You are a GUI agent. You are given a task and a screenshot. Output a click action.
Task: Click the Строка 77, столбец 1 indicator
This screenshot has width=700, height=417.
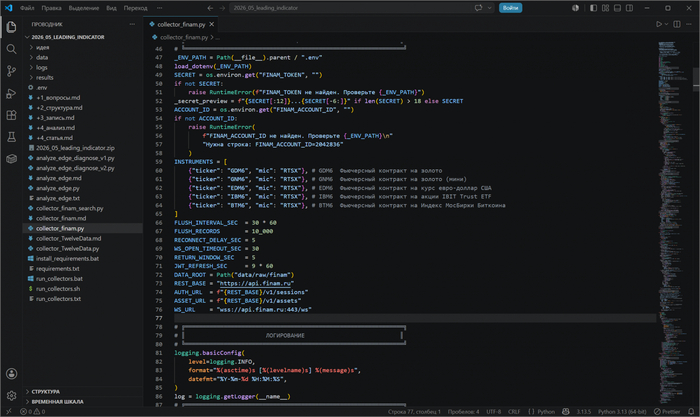[414, 412]
